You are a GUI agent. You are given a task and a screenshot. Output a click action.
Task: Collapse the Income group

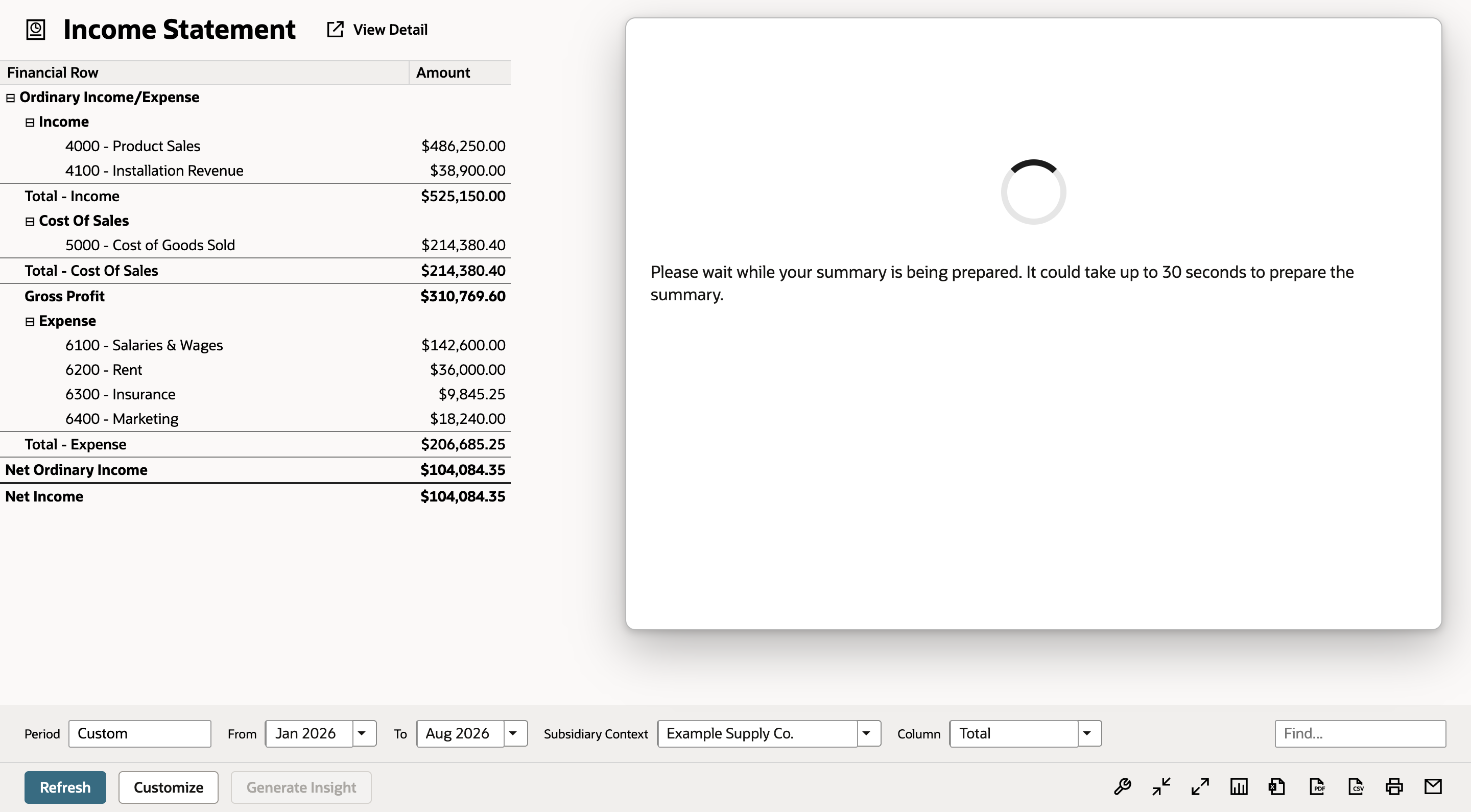pos(30,123)
